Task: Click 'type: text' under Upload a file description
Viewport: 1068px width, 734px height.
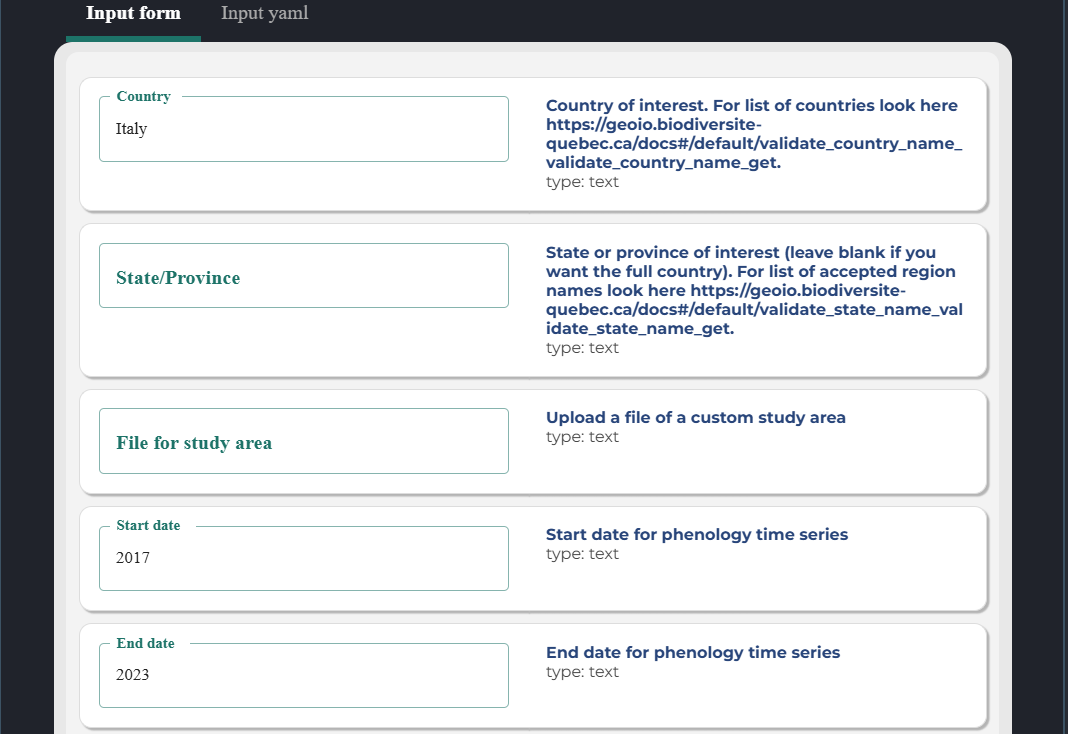Action: 582,437
